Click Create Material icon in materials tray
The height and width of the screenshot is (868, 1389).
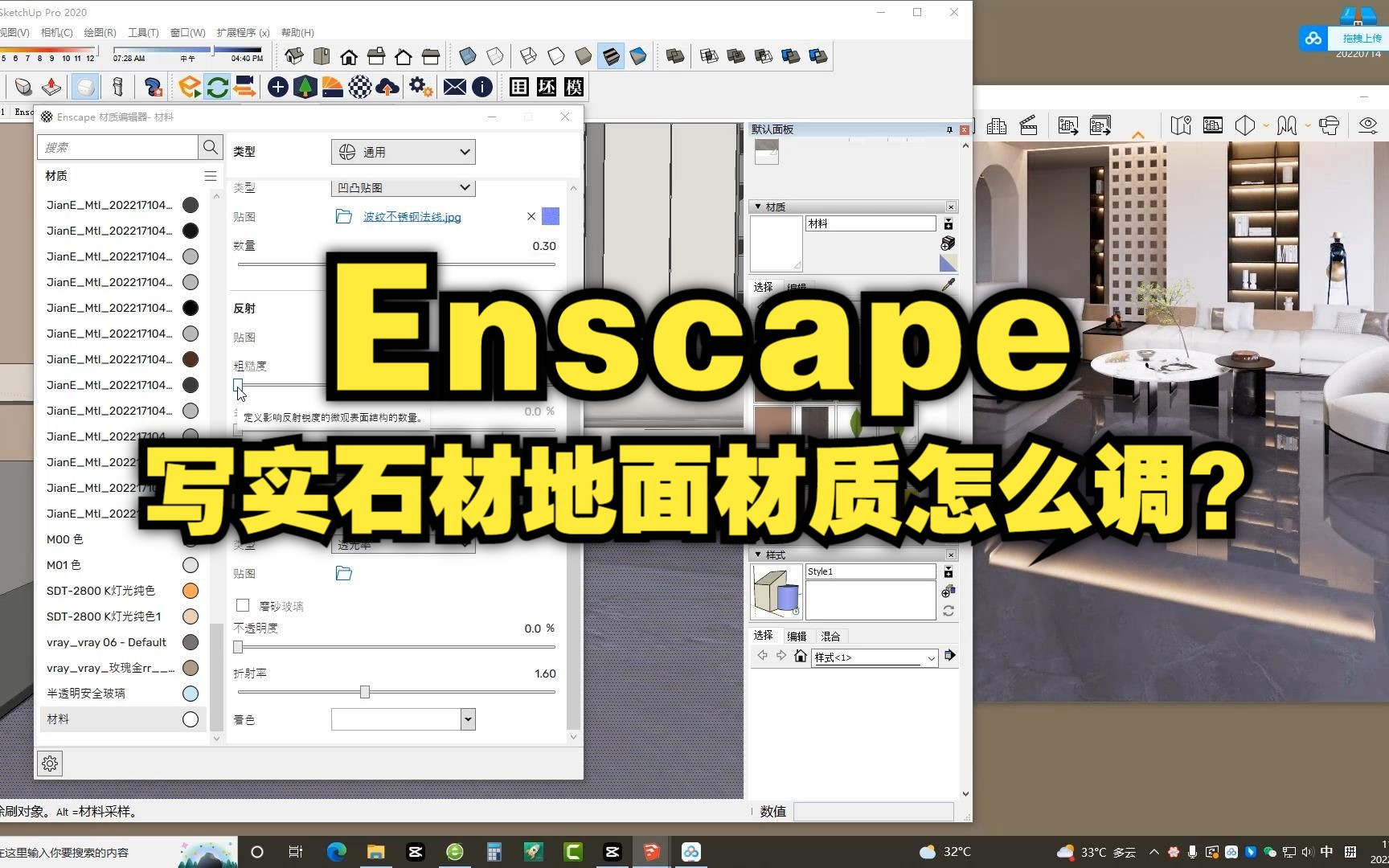[949, 244]
